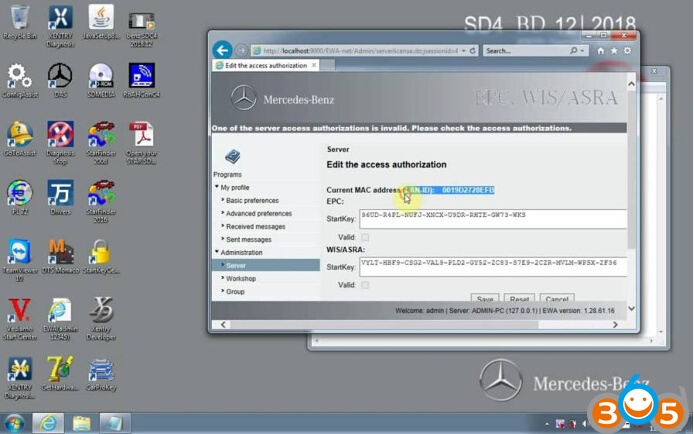Click into the WIS/ASRA StartKey field
The image size is (694, 434).
pos(493,267)
